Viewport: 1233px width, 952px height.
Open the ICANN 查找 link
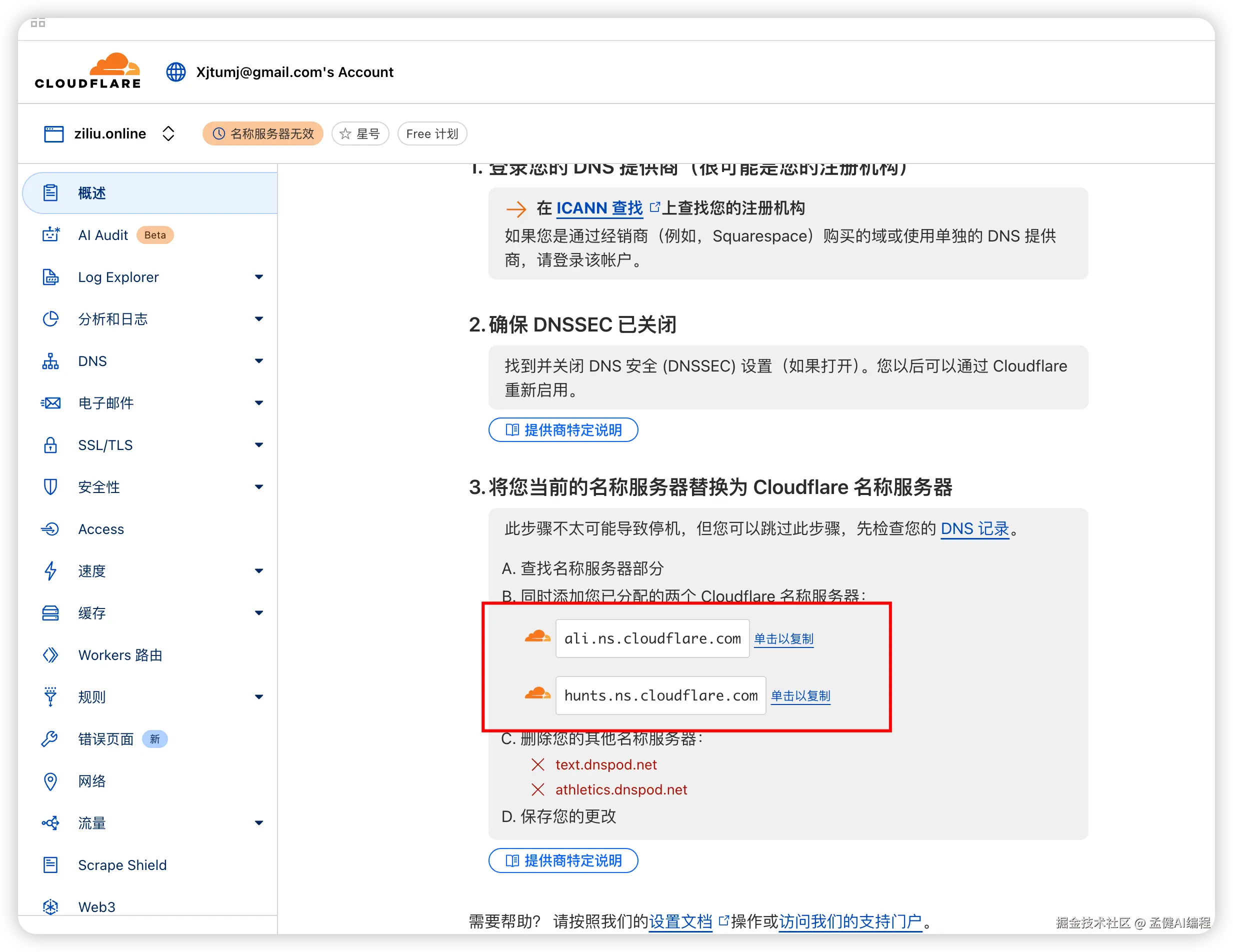click(x=599, y=208)
